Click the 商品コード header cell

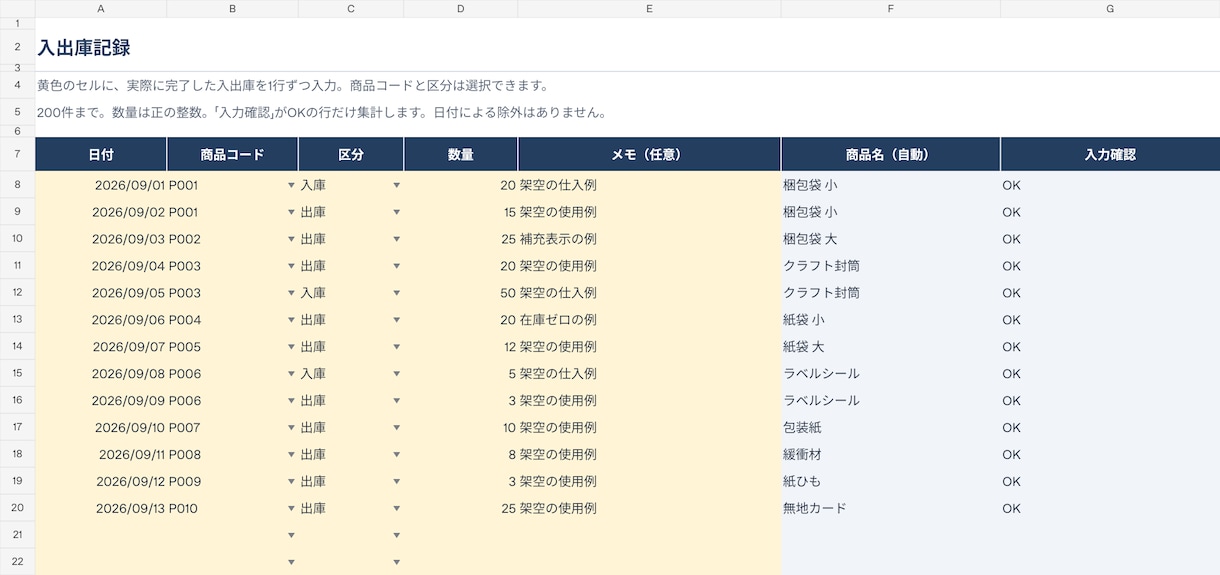click(233, 155)
